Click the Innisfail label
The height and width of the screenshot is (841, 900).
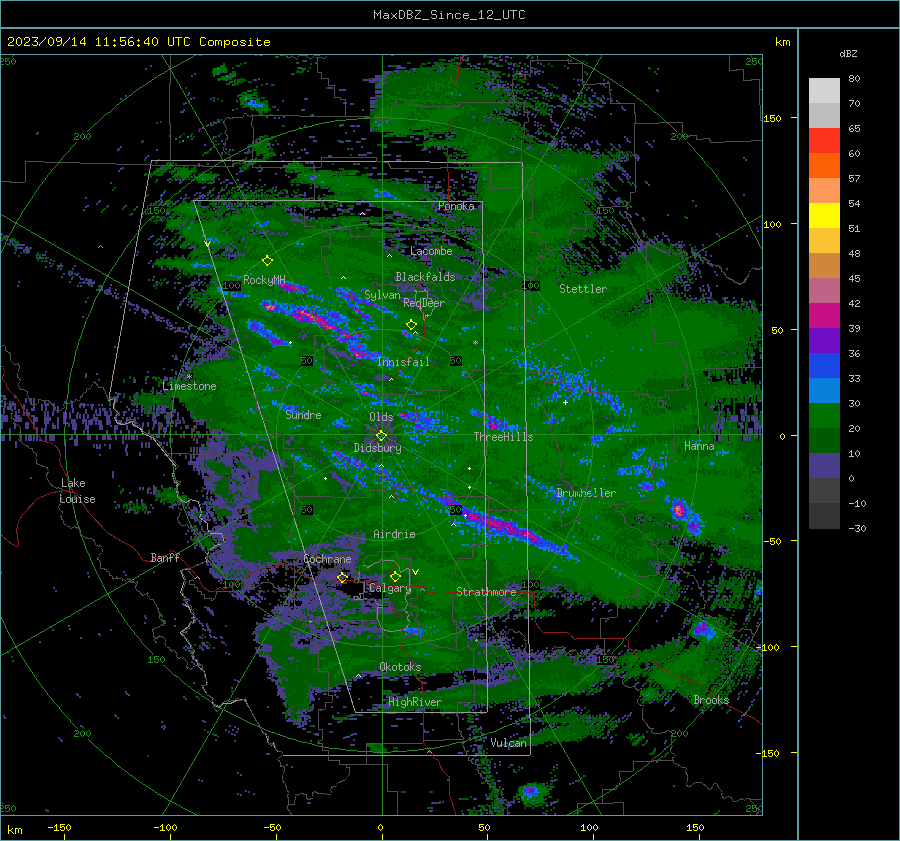403,362
